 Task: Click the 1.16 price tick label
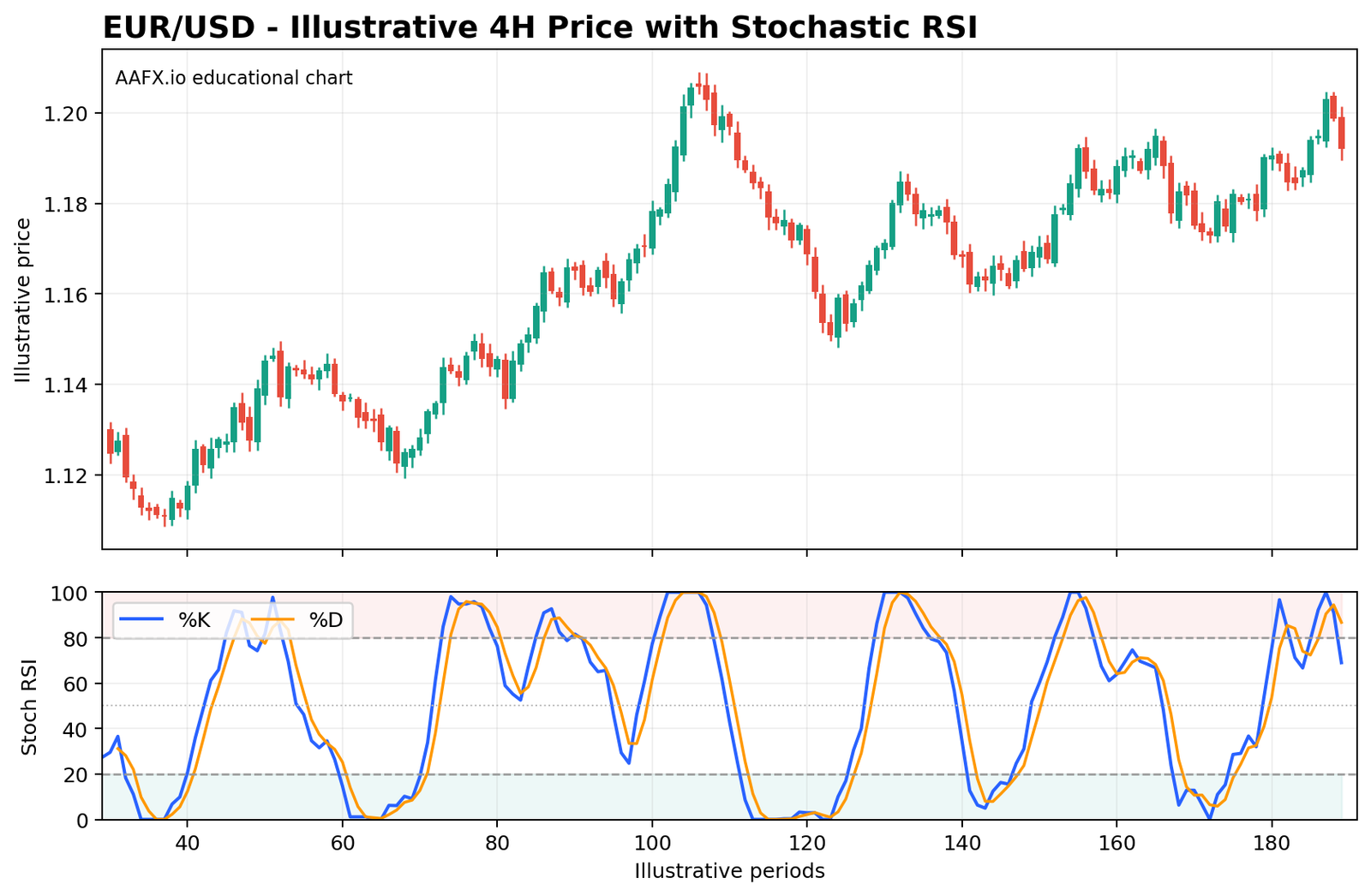[x=67, y=295]
